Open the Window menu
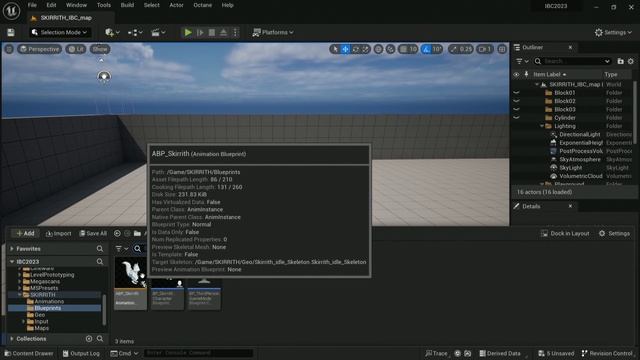Viewport: 640px width, 360px height. [x=76, y=5]
